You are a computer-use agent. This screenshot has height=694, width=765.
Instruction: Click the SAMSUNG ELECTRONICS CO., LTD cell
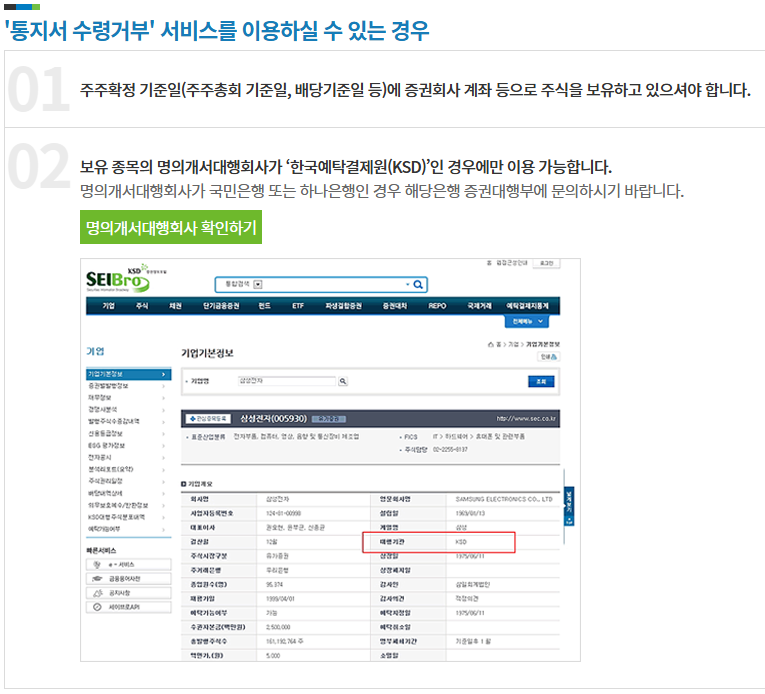click(504, 499)
